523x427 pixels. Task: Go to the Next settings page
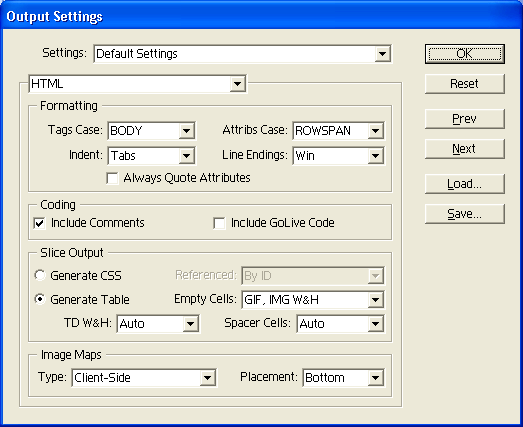click(x=465, y=149)
